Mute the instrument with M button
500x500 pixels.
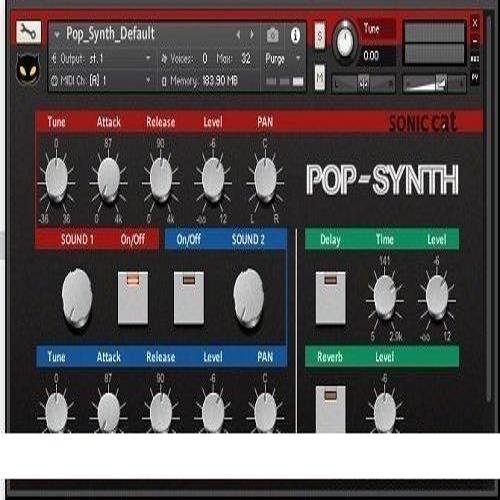tap(320, 77)
